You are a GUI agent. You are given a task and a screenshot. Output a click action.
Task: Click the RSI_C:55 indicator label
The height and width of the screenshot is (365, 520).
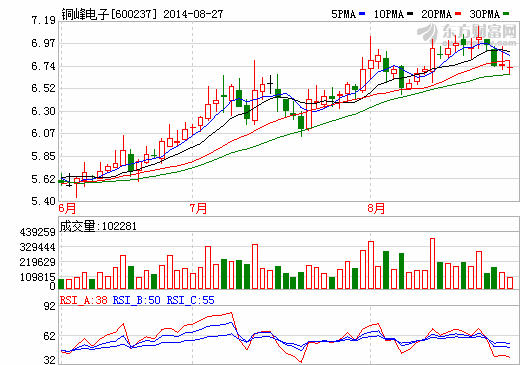coord(190,300)
